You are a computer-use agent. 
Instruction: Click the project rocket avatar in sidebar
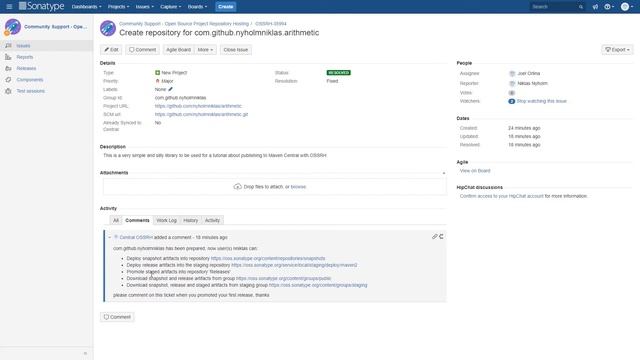(x=13, y=27)
